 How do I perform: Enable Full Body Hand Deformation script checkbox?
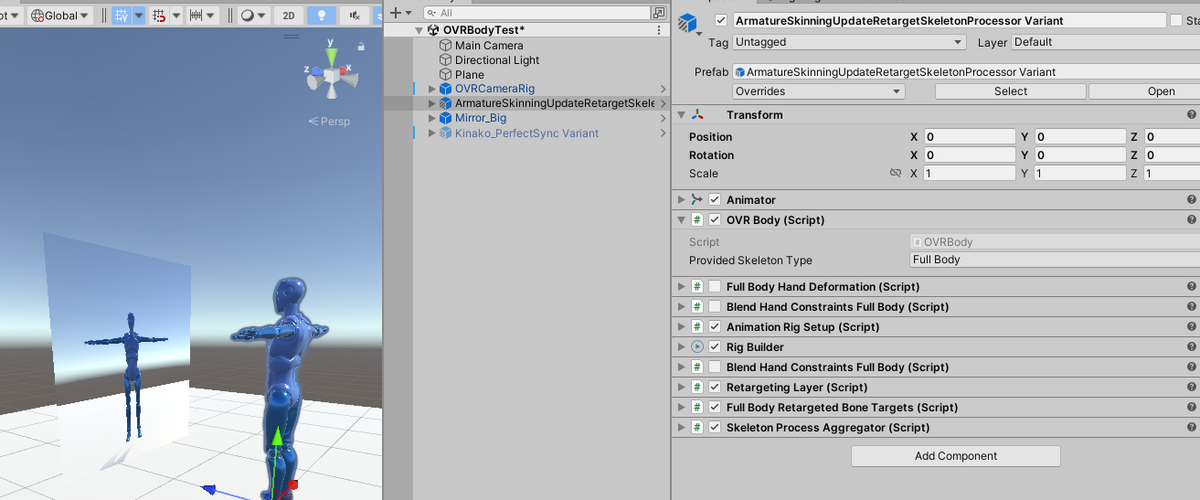click(714, 287)
